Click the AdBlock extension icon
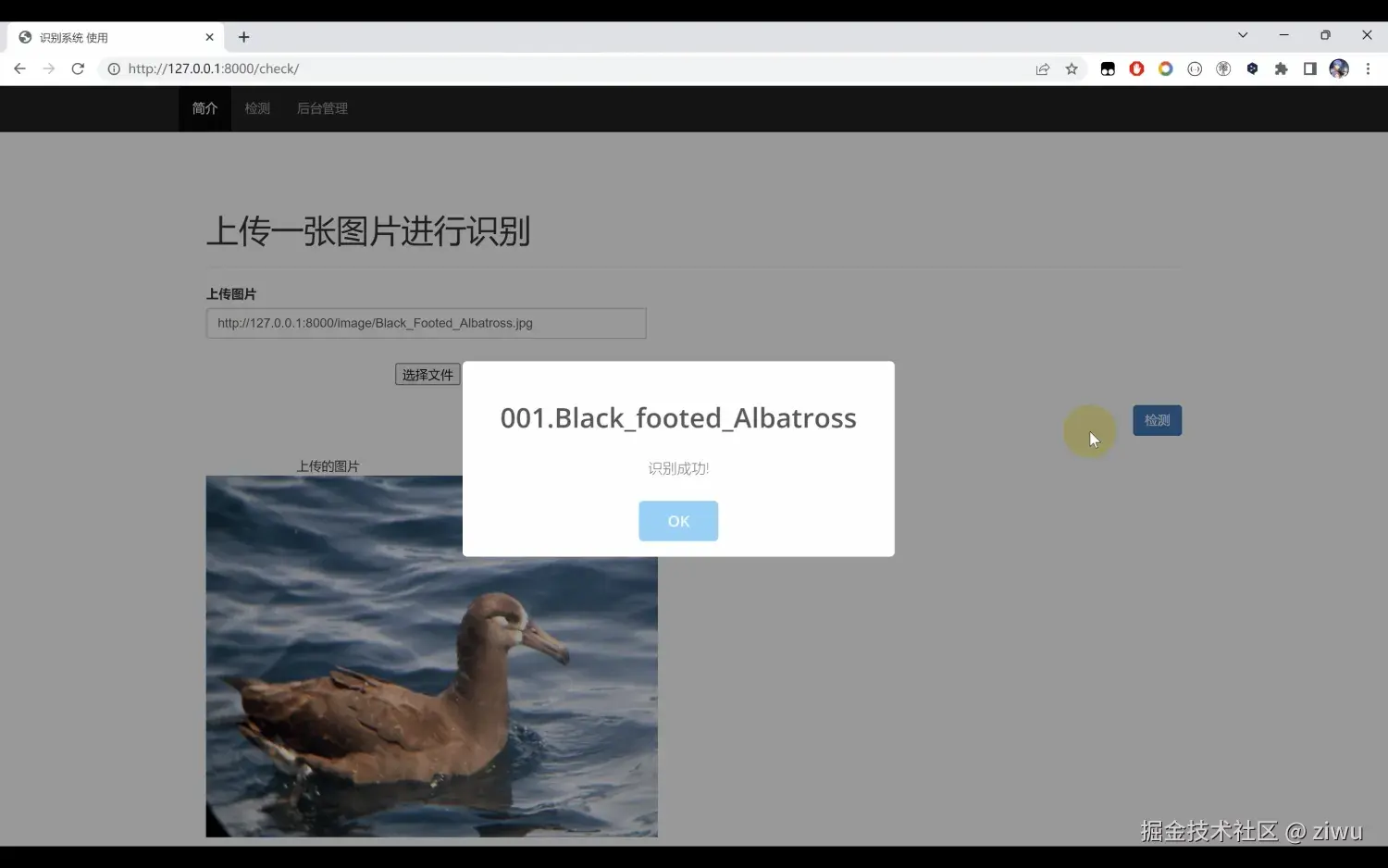The width and height of the screenshot is (1388, 868). click(x=1136, y=68)
